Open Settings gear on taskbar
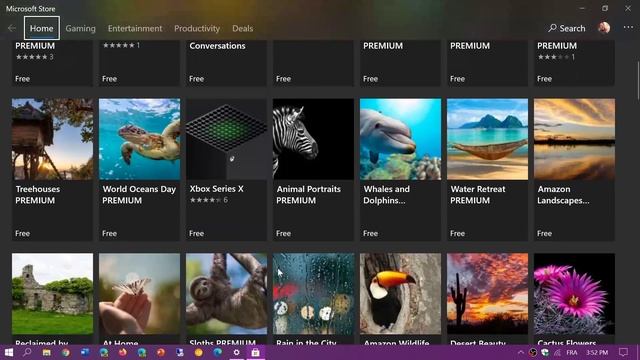Viewport: 640px width, 360px height. coord(236,352)
